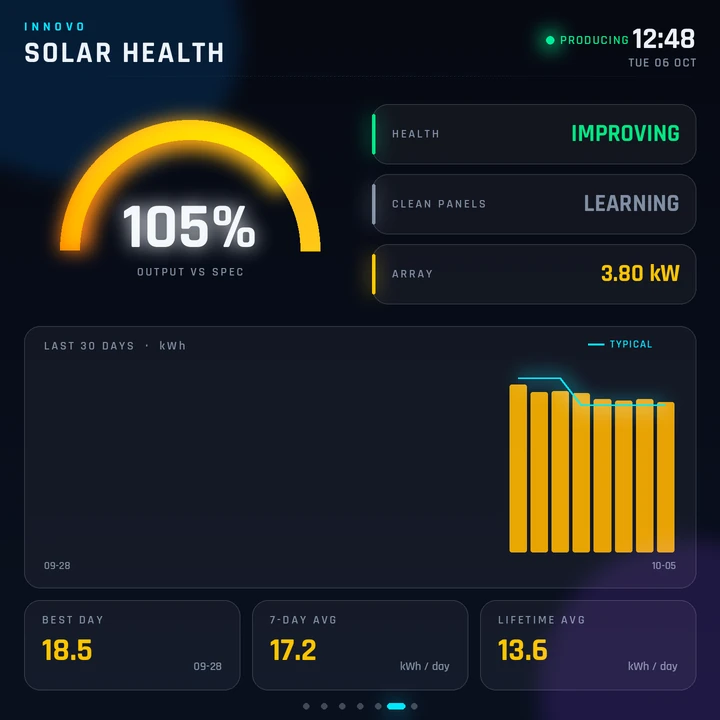Click the TYPICAL legend line marker
Screen dimensions: 720x720
coord(596,344)
